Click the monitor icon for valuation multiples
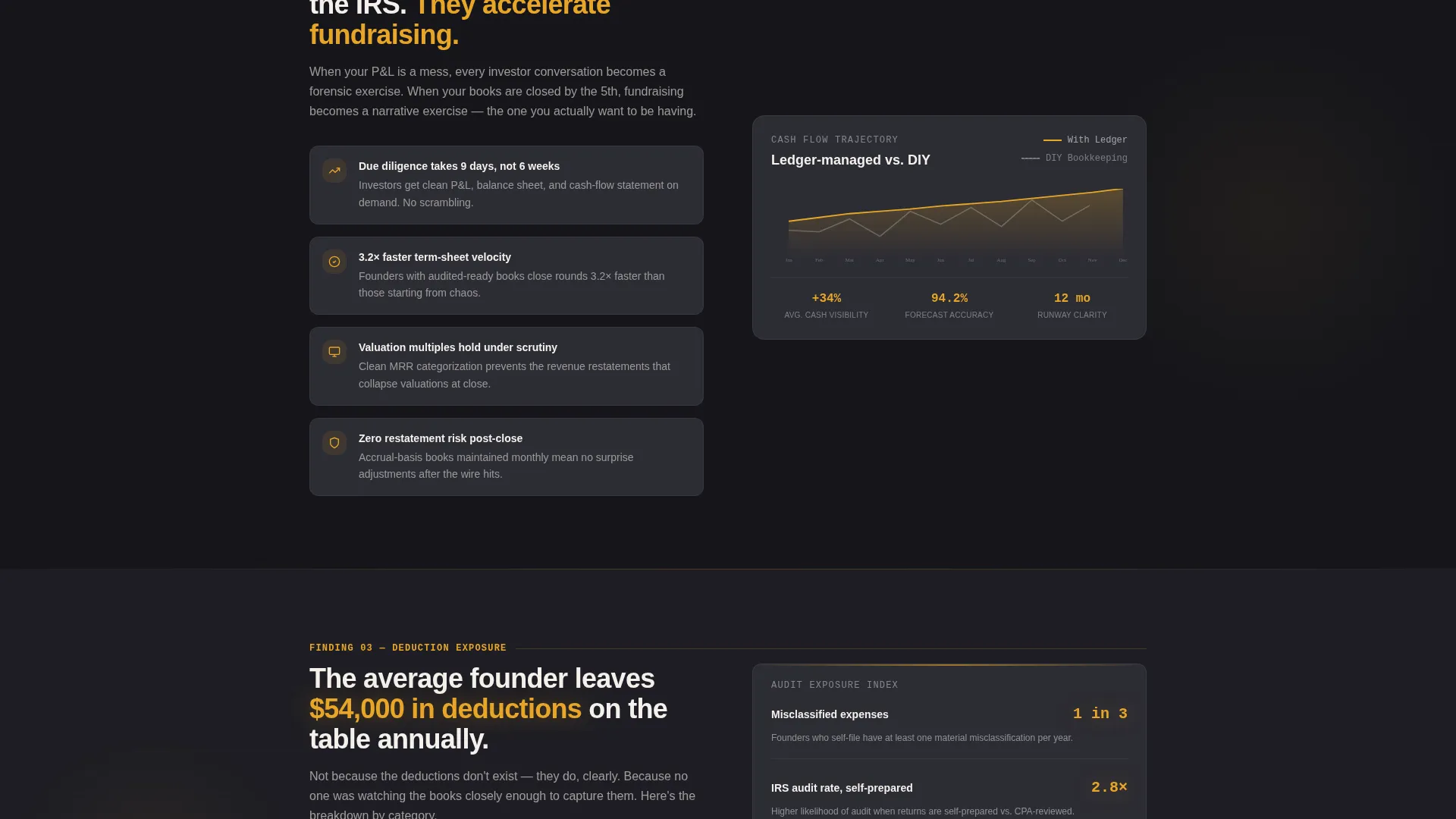The width and height of the screenshot is (1456, 819). click(334, 352)
